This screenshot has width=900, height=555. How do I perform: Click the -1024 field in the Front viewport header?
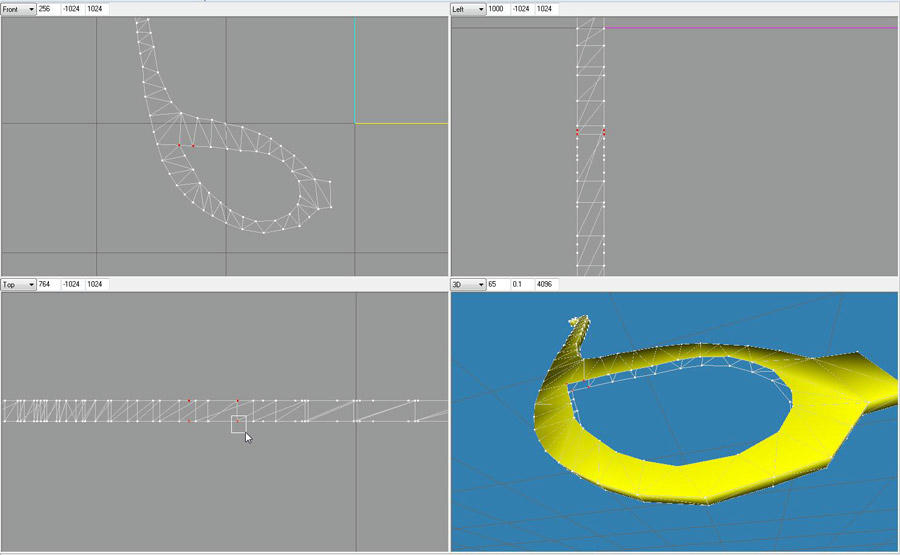coord(73,9)
